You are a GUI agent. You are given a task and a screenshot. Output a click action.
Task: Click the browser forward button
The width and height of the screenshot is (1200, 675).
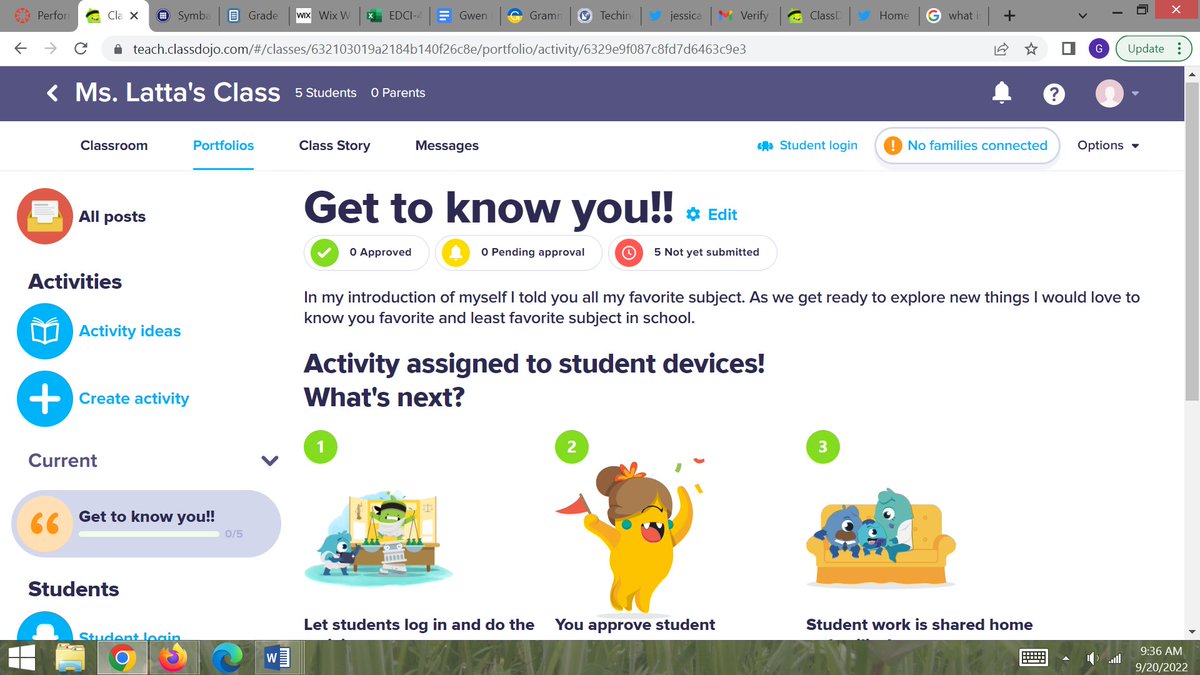[x=51, y=48]
